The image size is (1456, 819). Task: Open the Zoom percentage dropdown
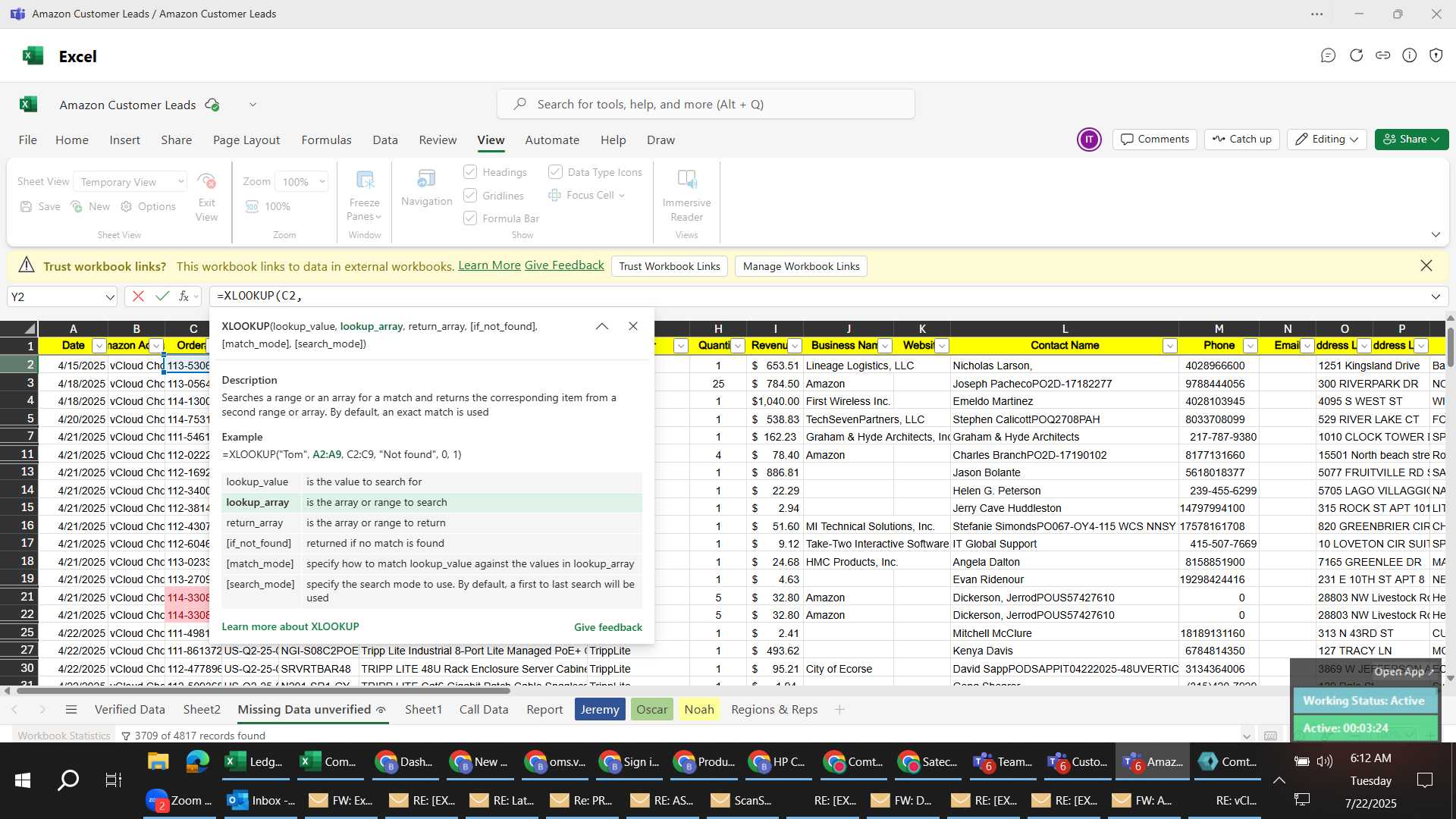tap(302, 182)
